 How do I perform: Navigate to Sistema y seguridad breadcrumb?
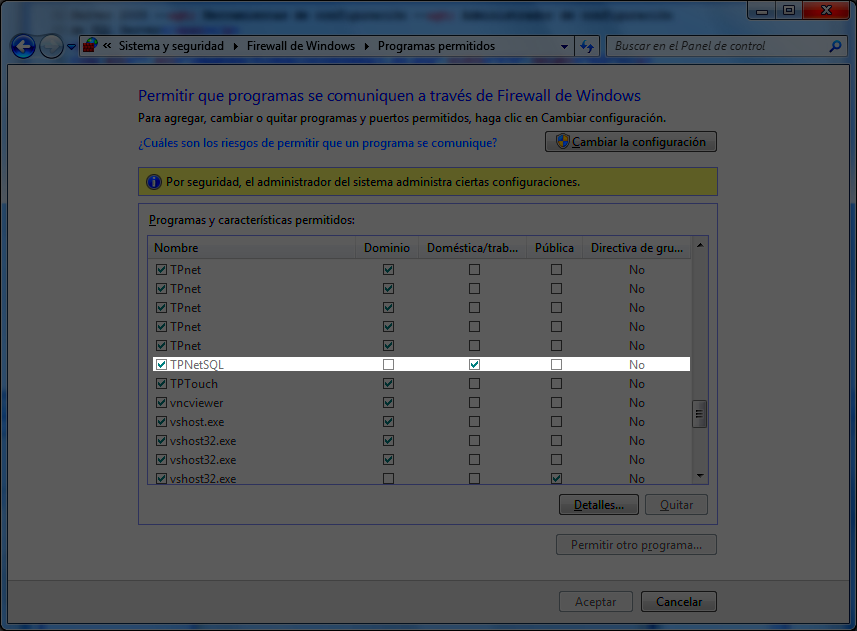pos(171,46)
